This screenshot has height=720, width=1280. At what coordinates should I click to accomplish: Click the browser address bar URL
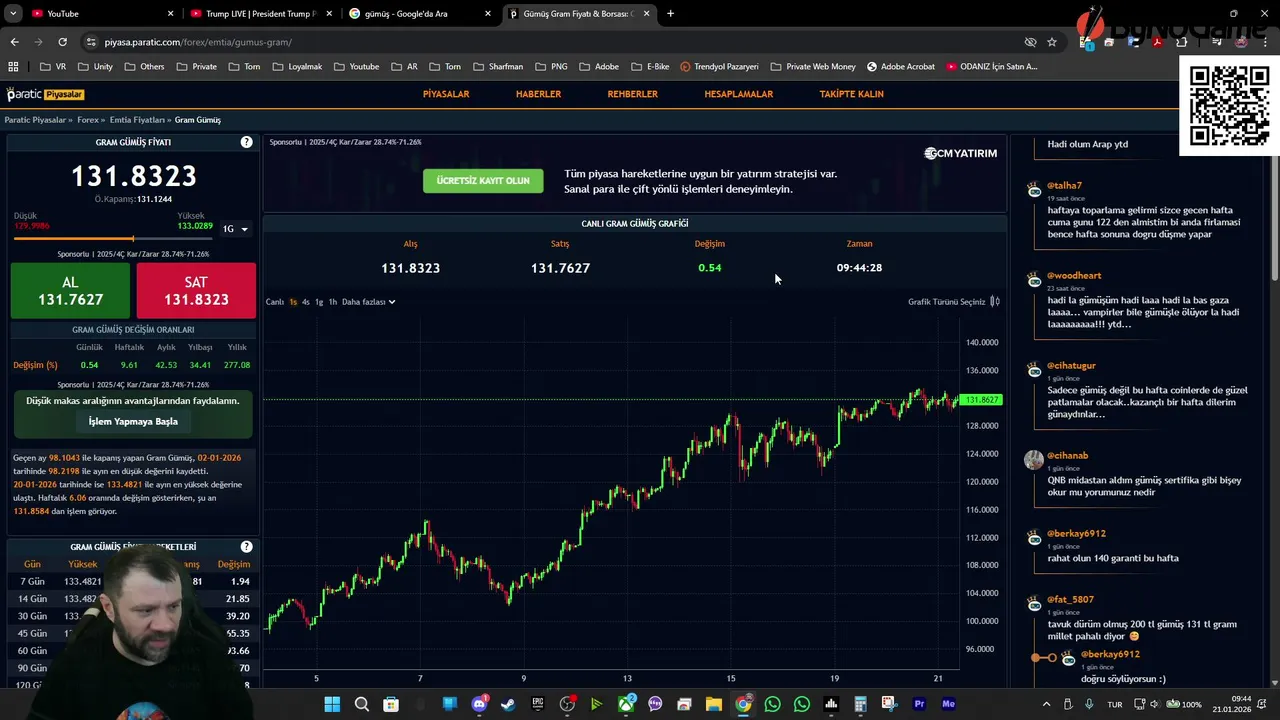tap(198, 42)
